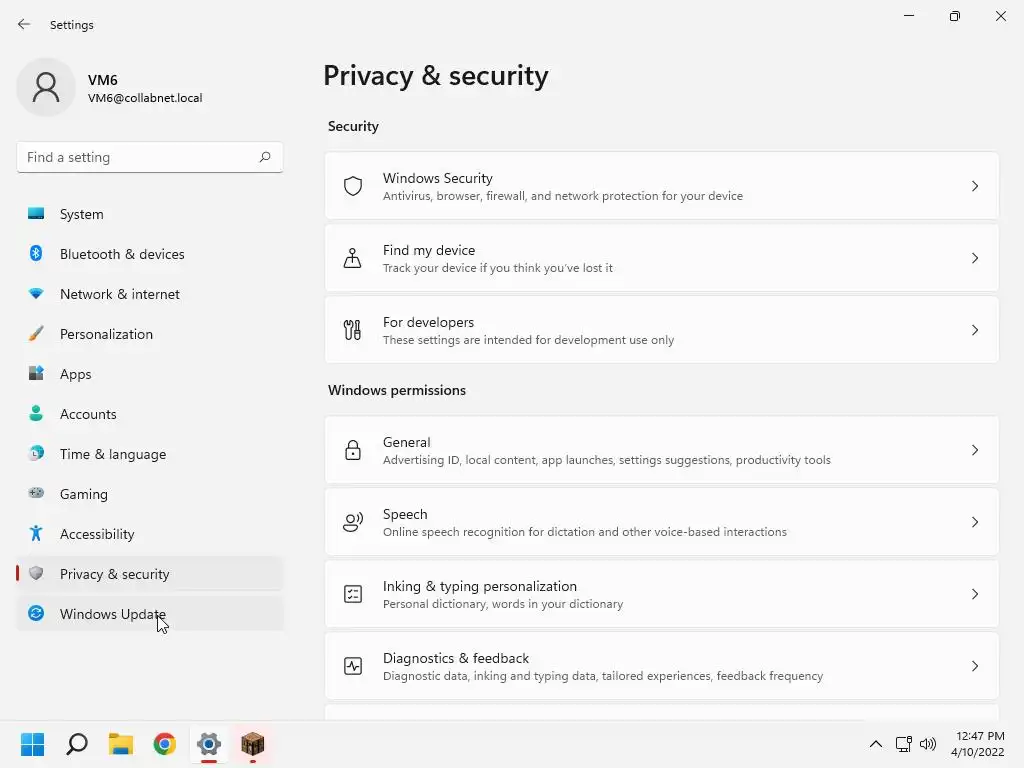This screenshot has width=1024, height=768.
Task: Click the back arrow in Settings
Action: click(x=24, y=24)
